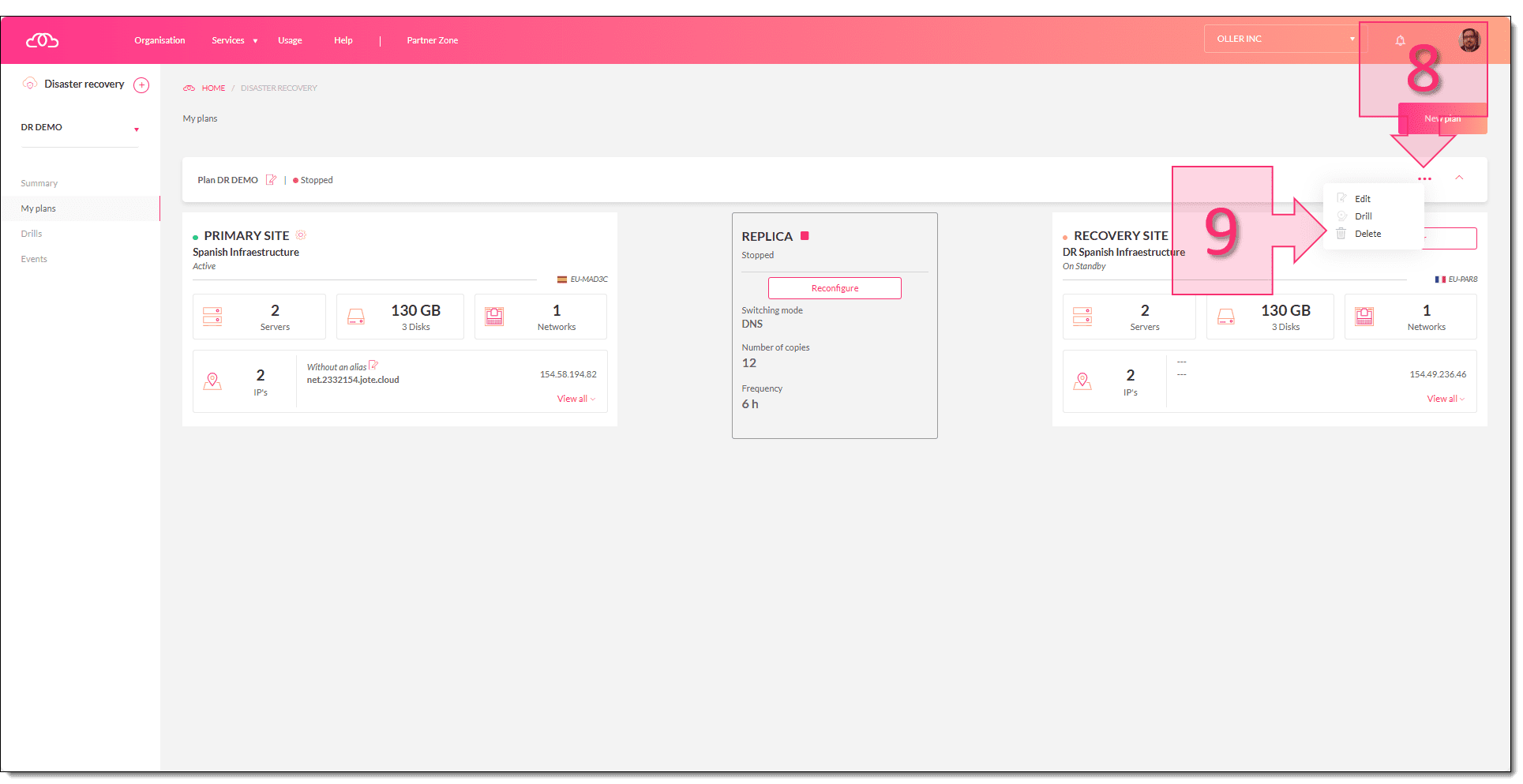Screen dimensions: 1523x784
Task: Click the trash icon beside Delete
Action: click(1341, 234)
